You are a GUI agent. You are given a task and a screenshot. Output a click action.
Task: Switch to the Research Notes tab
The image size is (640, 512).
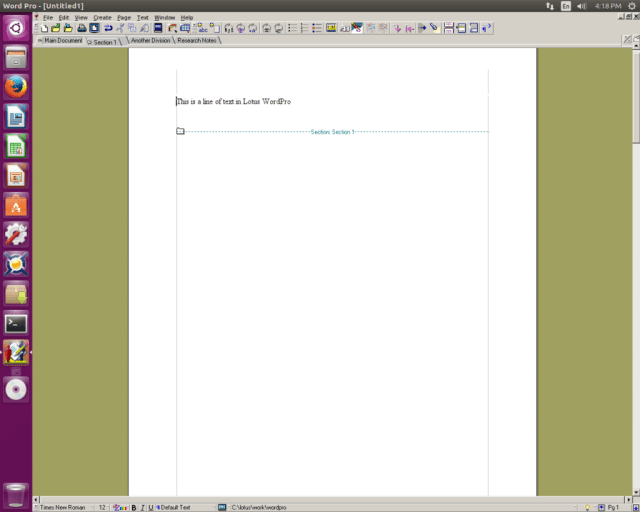pos(197,40)
